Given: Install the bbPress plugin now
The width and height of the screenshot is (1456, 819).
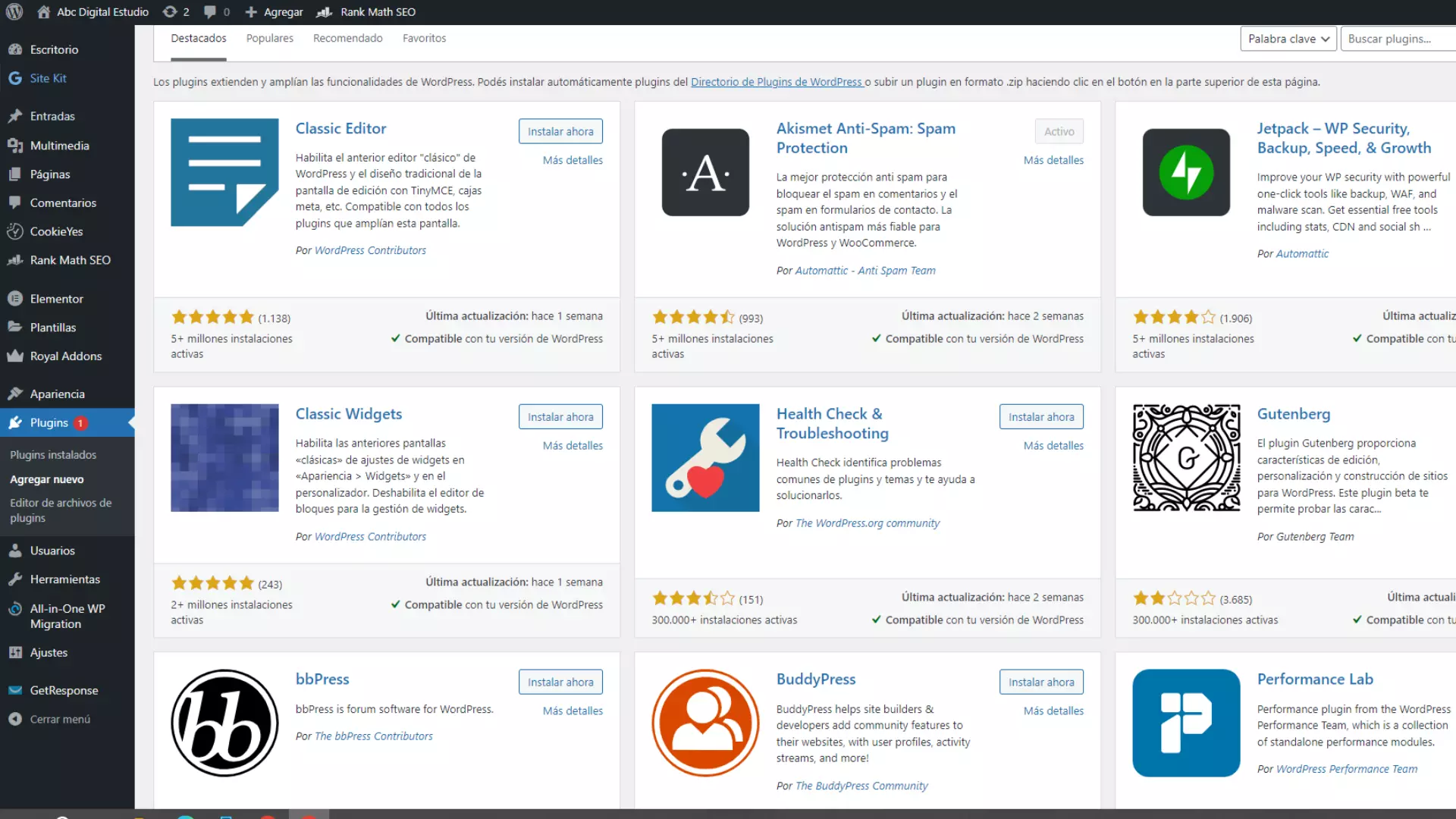Looking at the screenshot, I should tap(560, 682).
